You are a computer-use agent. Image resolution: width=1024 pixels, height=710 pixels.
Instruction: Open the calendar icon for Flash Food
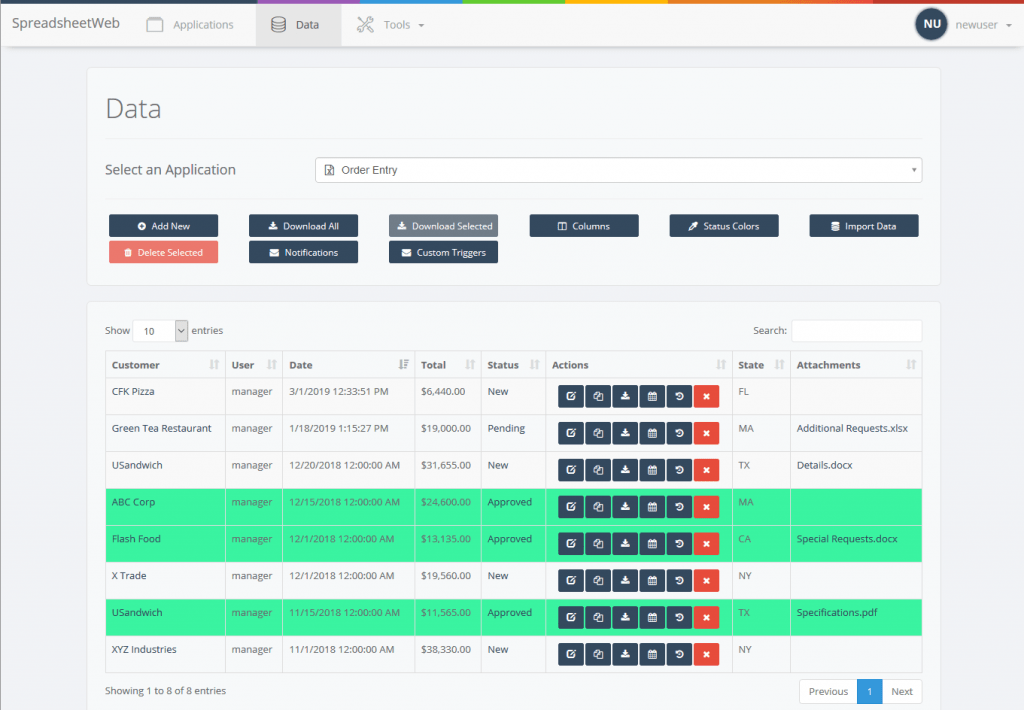pos(652,544)
